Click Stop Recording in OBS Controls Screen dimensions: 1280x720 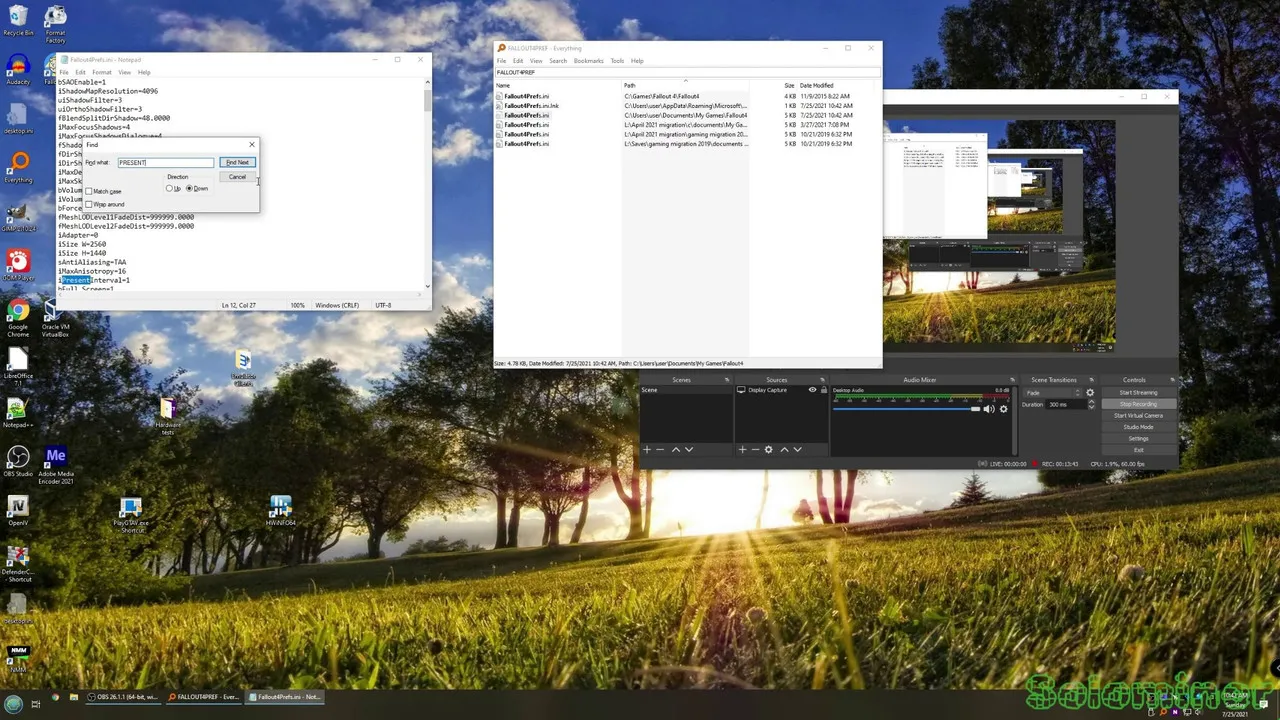point(1138,404)
